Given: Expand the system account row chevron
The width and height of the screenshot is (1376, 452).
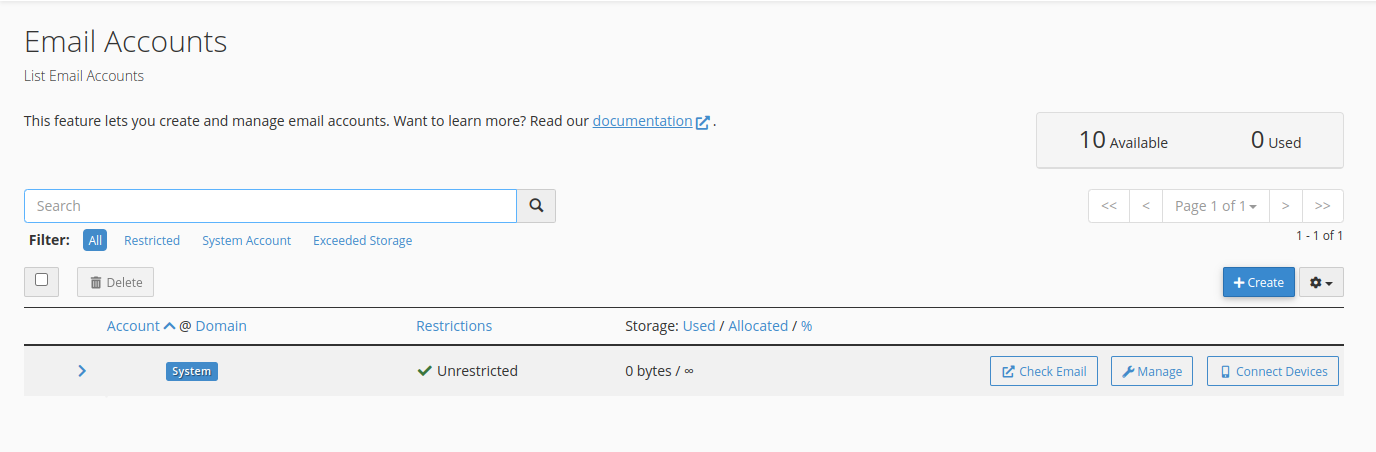Looking at the screenshot, I should [82, 372].
